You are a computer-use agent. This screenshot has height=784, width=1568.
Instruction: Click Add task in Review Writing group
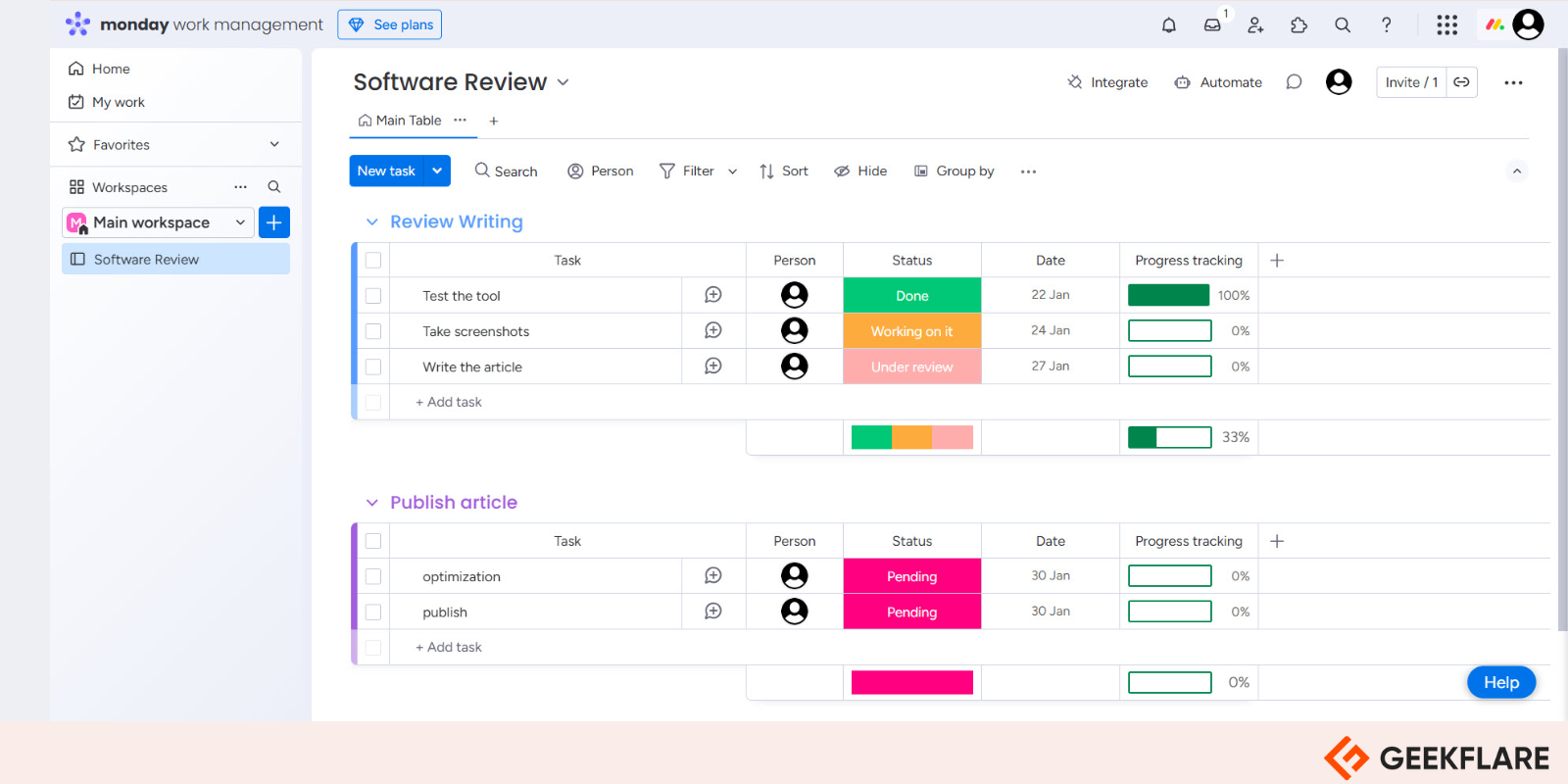pyautogui.click(x=449, y=402)
